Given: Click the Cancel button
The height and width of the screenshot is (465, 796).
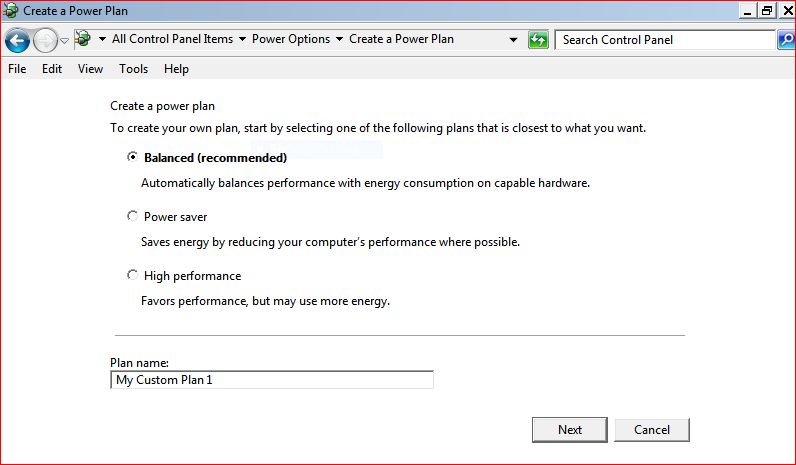Looking at the screenshot, I should pos(652,429).
